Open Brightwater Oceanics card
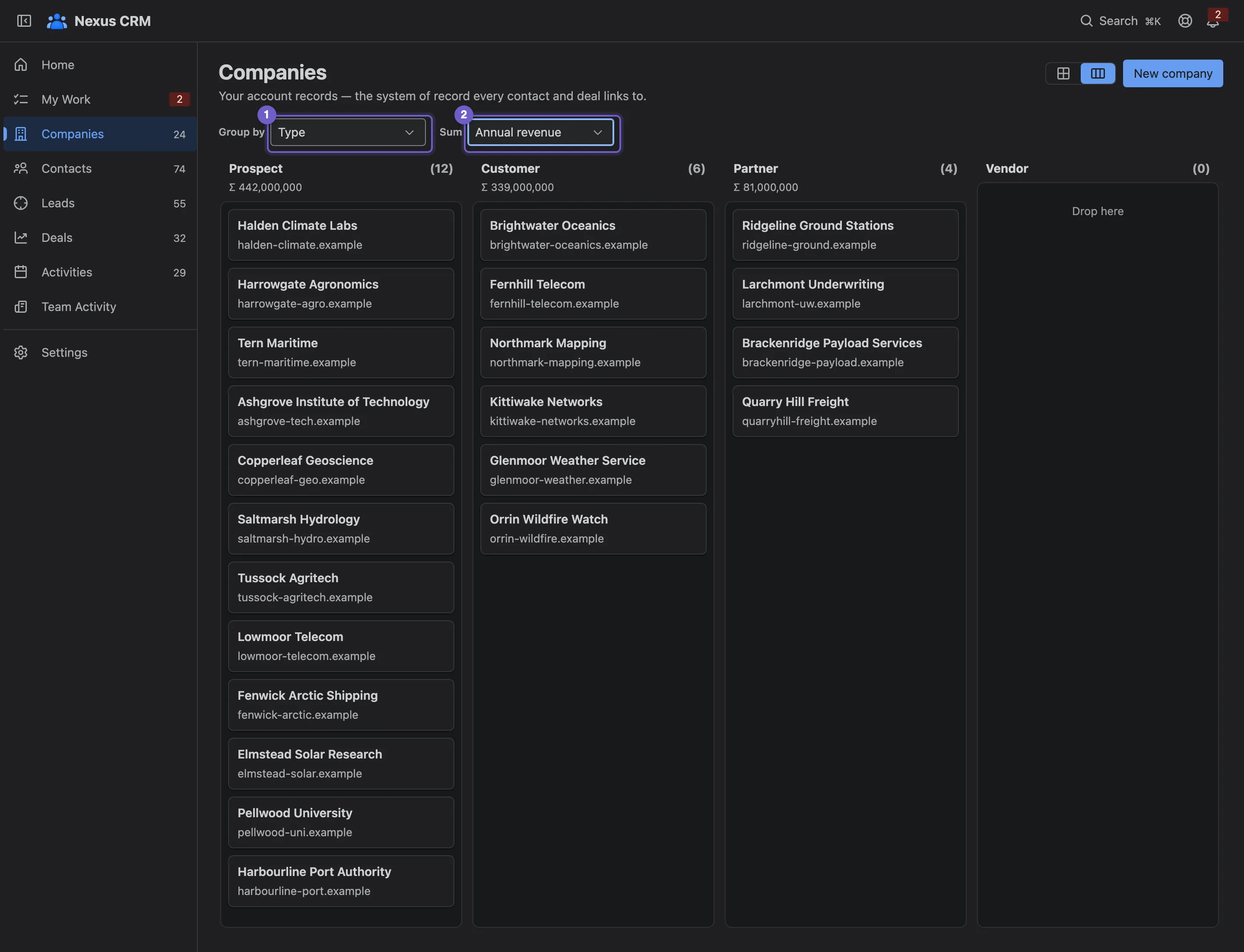The height and width of the screenshot is (952, 1244). pyautogui.click(x=593, y=235)
